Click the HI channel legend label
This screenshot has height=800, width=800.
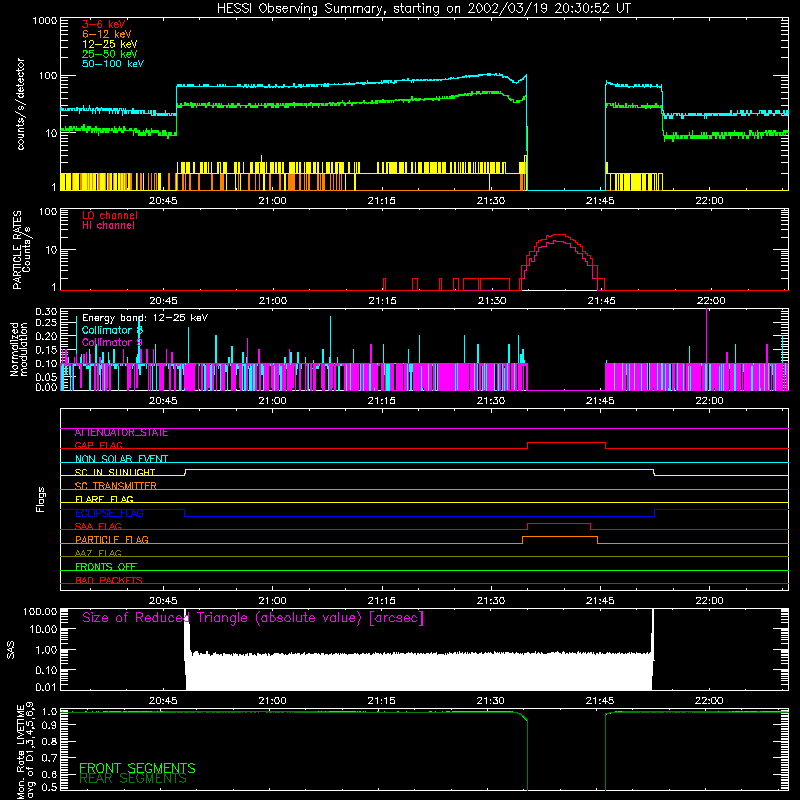(108, 226)
